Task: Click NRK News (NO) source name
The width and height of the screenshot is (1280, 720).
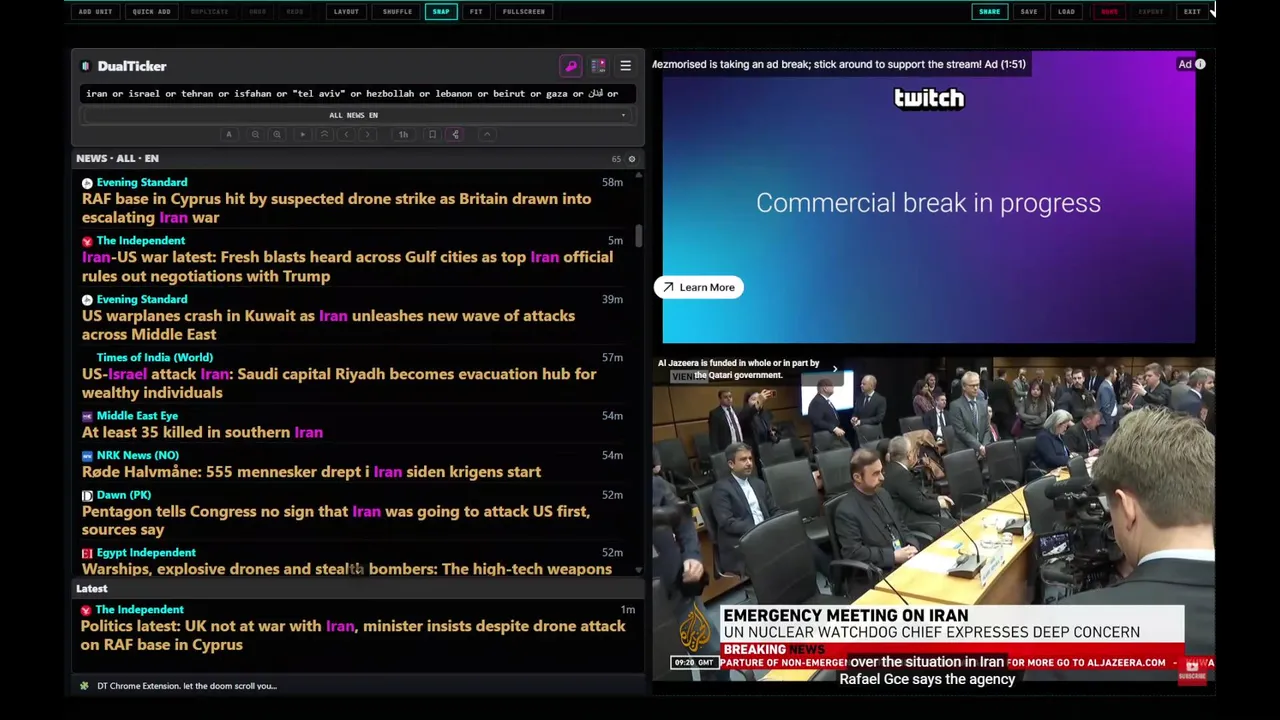Action: (138, 455)
